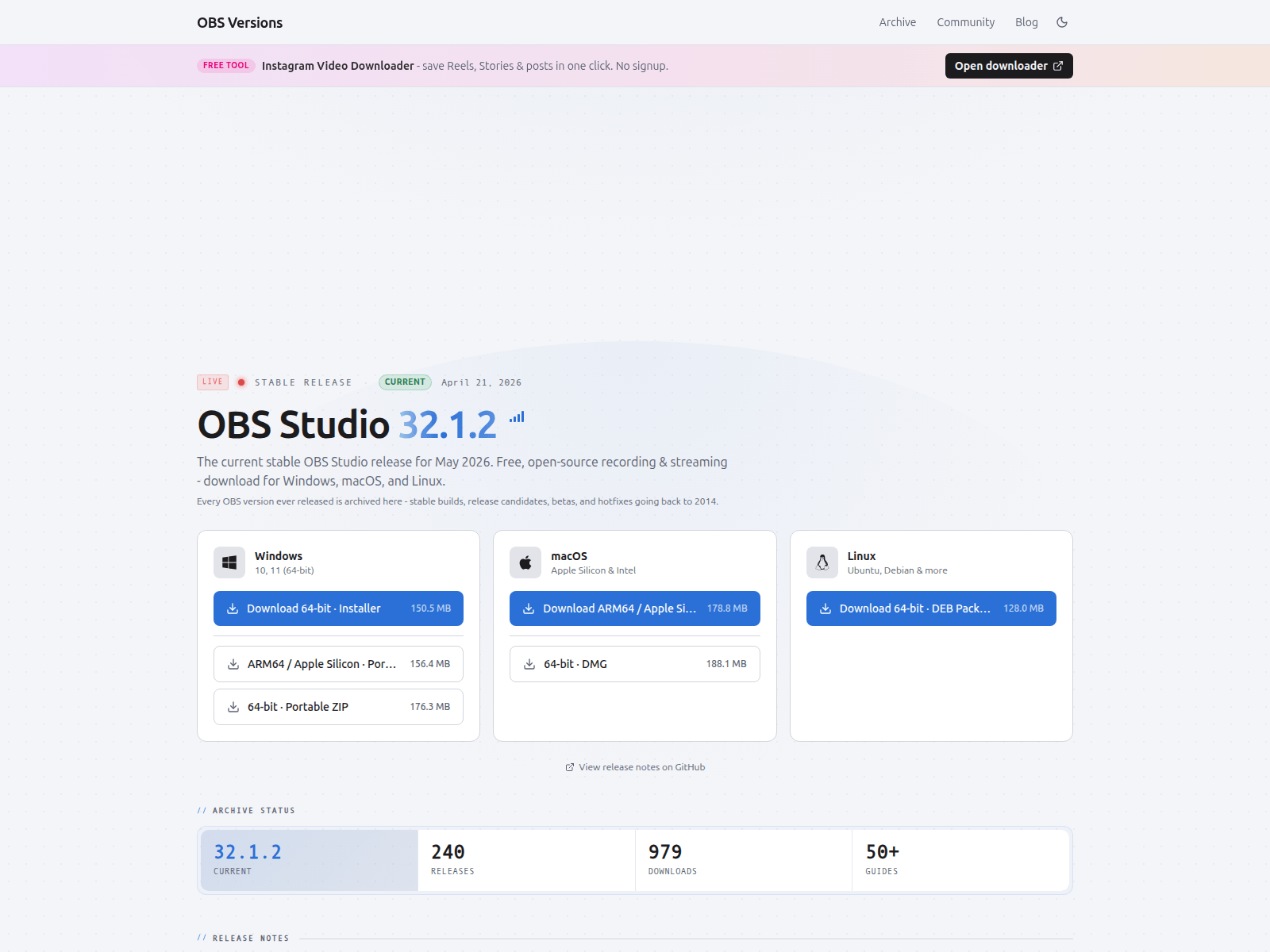The width and height of the screenshot is (1270, 952).
Task: Click the Open downloader button
Action: coord(1009,66)
